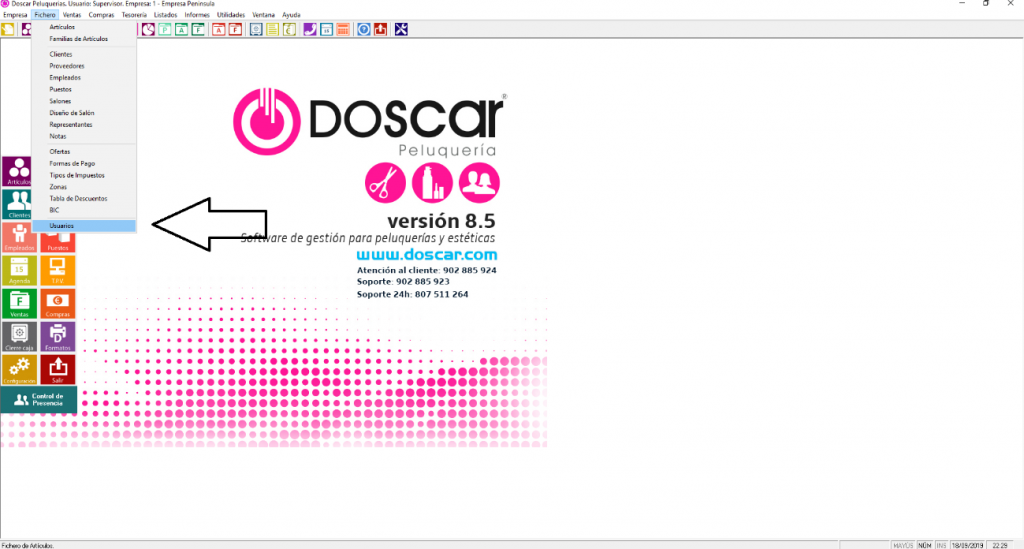The height and width of the screenshot is (549, 1024).
Task: Select Tipos de Impuestos menu entry
Action: 84,175
